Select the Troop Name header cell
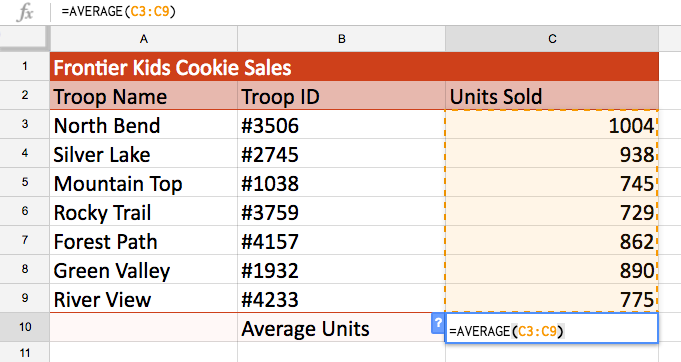This screenshot has height=362, width=681. coord(144,95)
